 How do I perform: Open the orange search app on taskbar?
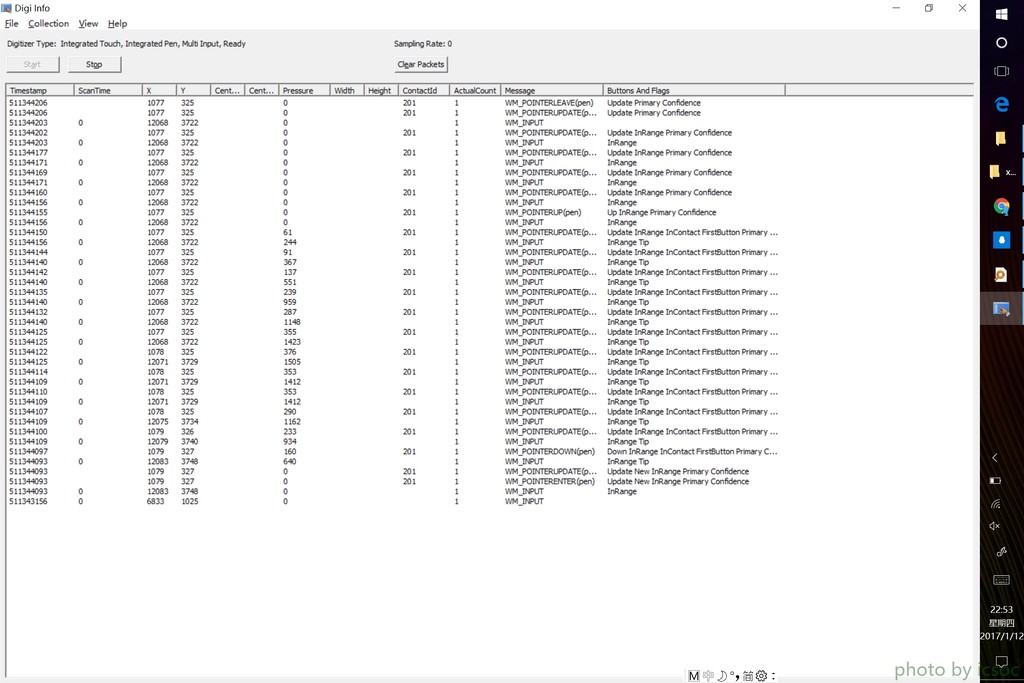(1001, 275)
